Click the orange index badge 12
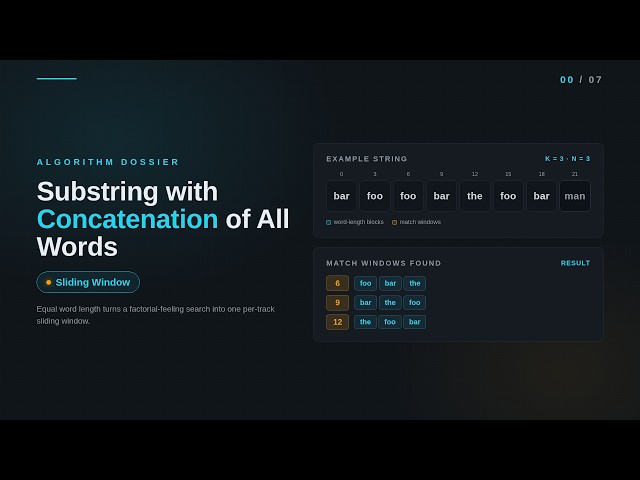The image size is (640, 480). pyautogui.click(x=338, y=322)
